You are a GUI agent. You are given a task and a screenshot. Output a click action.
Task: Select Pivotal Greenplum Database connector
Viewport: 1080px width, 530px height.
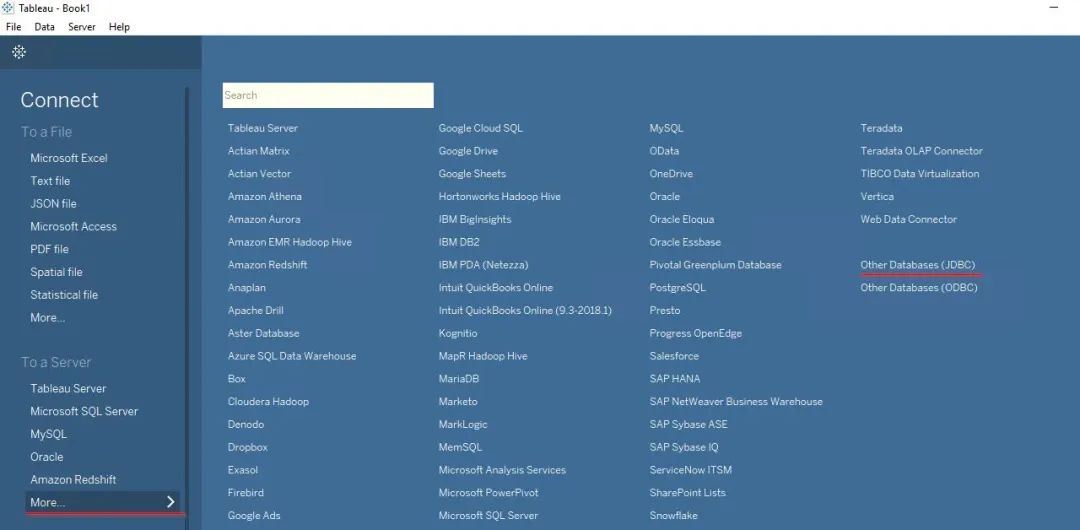pyautogui.click(x=716, y=265)
